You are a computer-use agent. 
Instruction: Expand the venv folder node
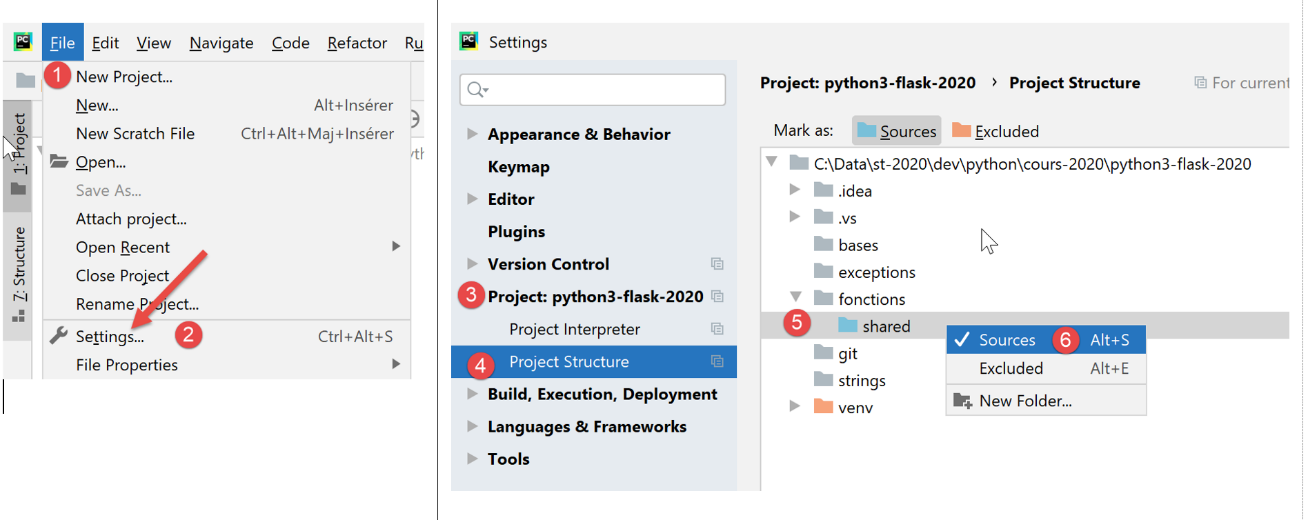(795, 407)
